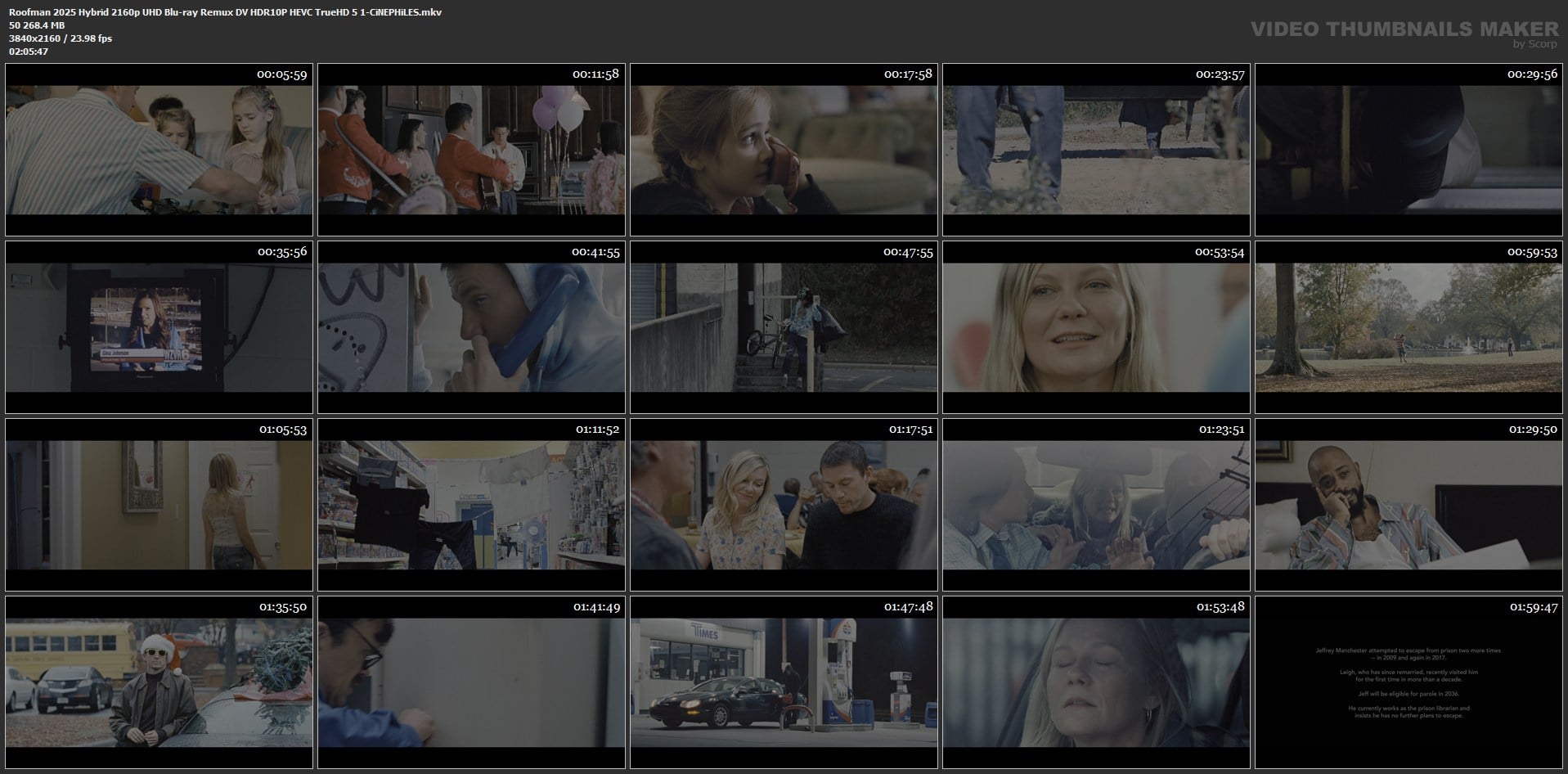Select the car interior thumbnail at 01:23:51
Image resolution: width=1568 pixels, height=774 pixels.
(1096, 505)
